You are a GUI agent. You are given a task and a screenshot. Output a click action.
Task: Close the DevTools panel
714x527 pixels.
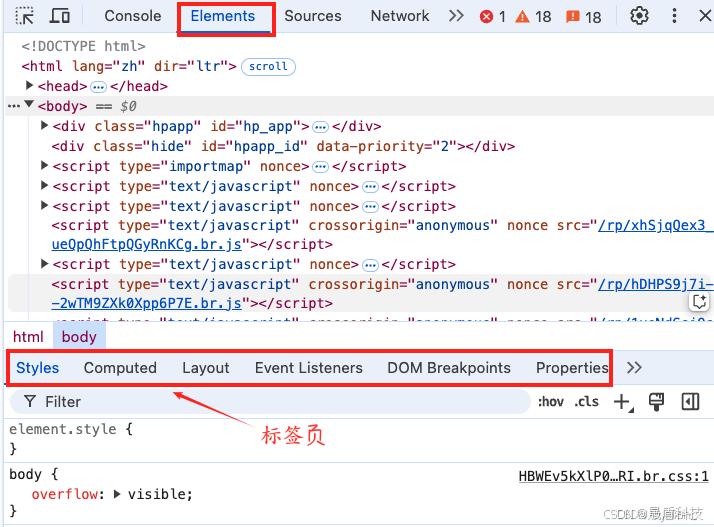coord(705,16)
